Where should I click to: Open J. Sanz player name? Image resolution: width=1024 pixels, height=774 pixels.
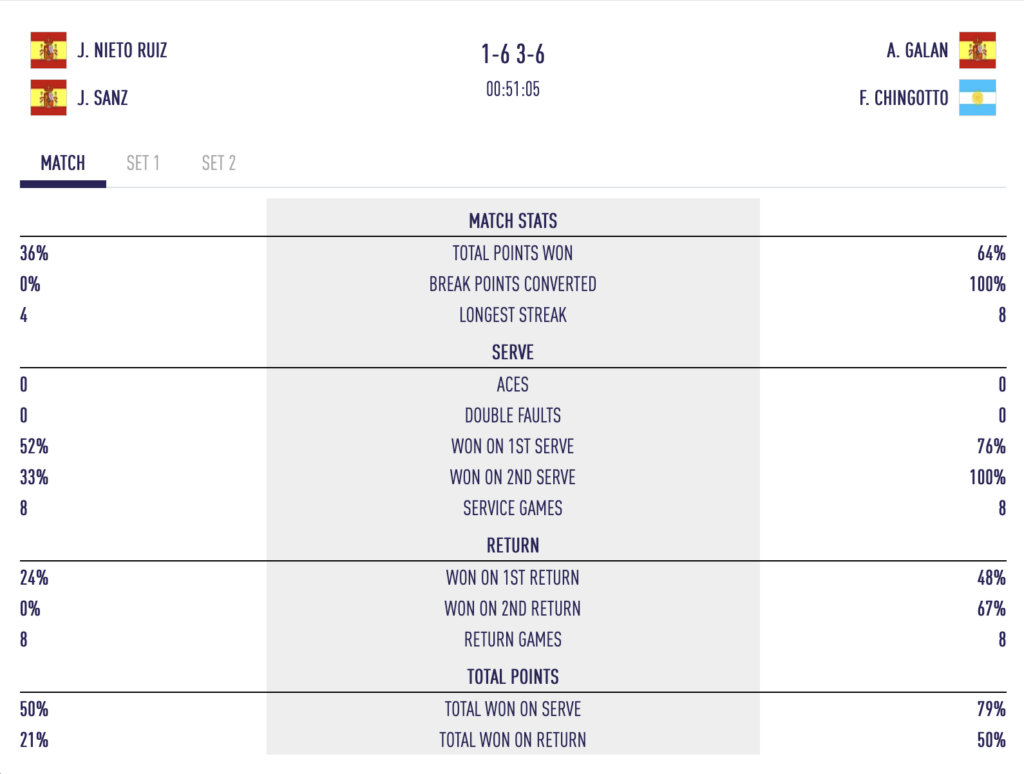103,98
